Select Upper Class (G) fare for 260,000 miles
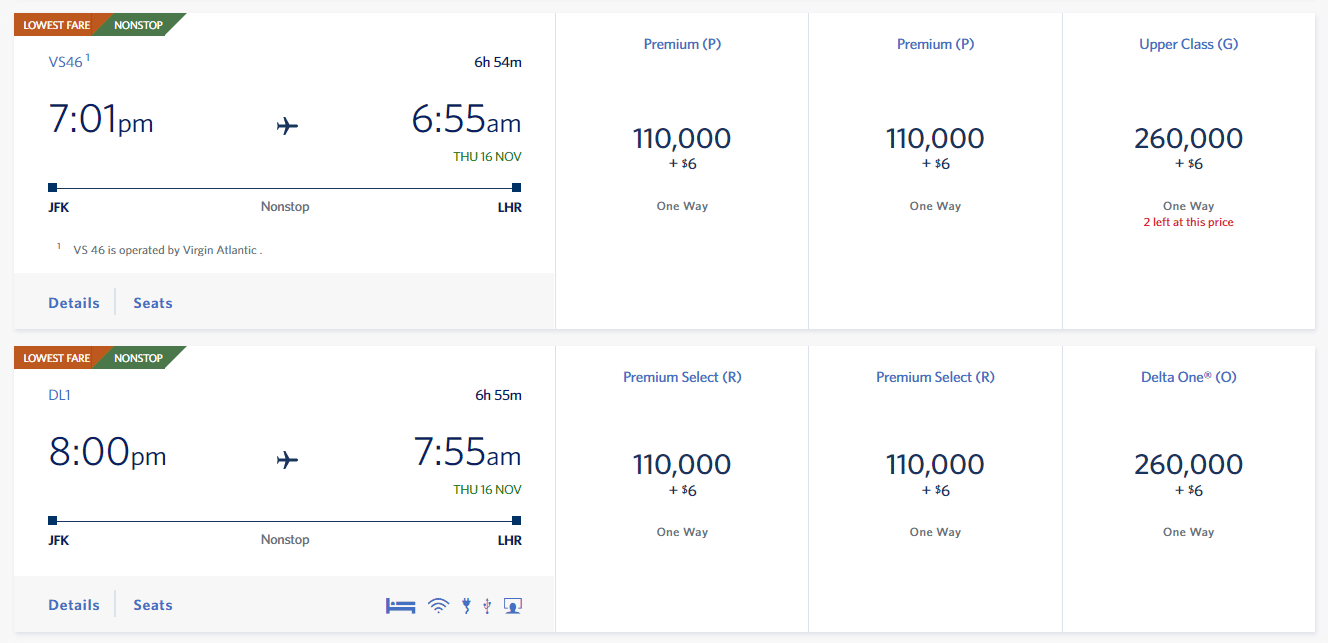 pyautogui.click(x=1188, y=140)
